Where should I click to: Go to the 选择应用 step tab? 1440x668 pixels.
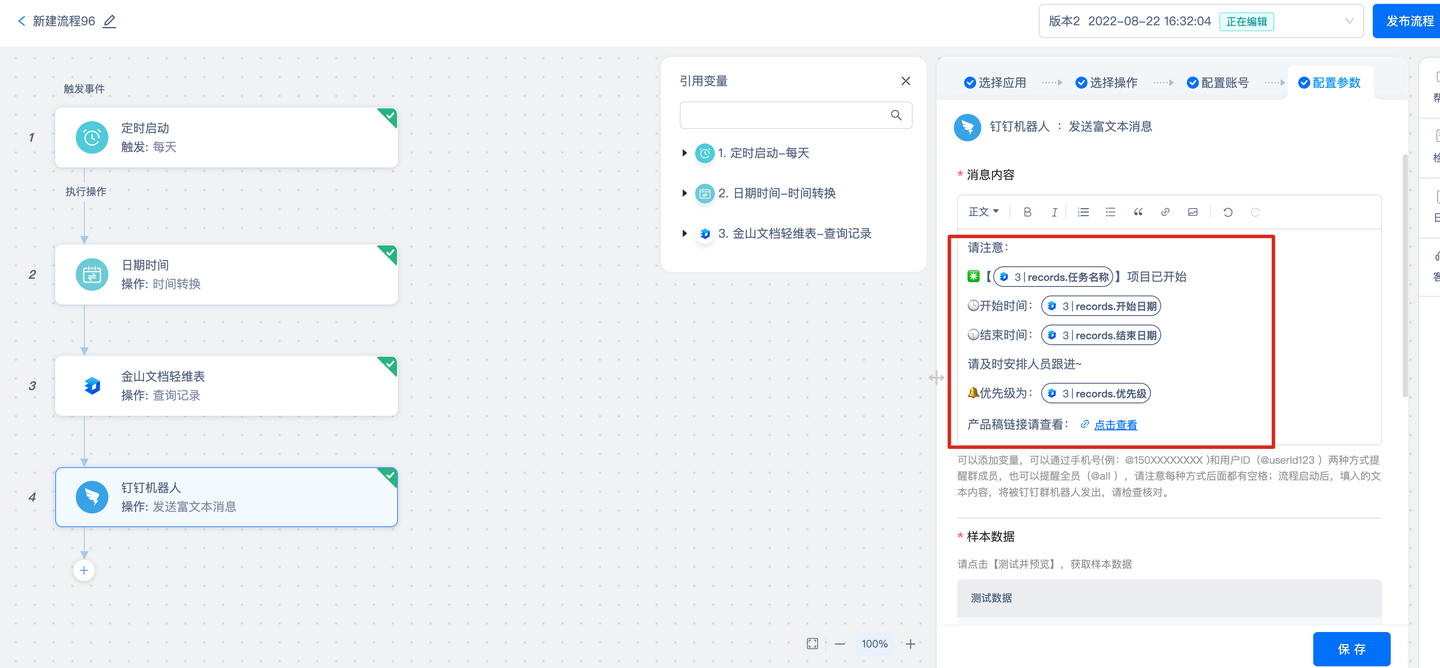[x=995, y=83]
